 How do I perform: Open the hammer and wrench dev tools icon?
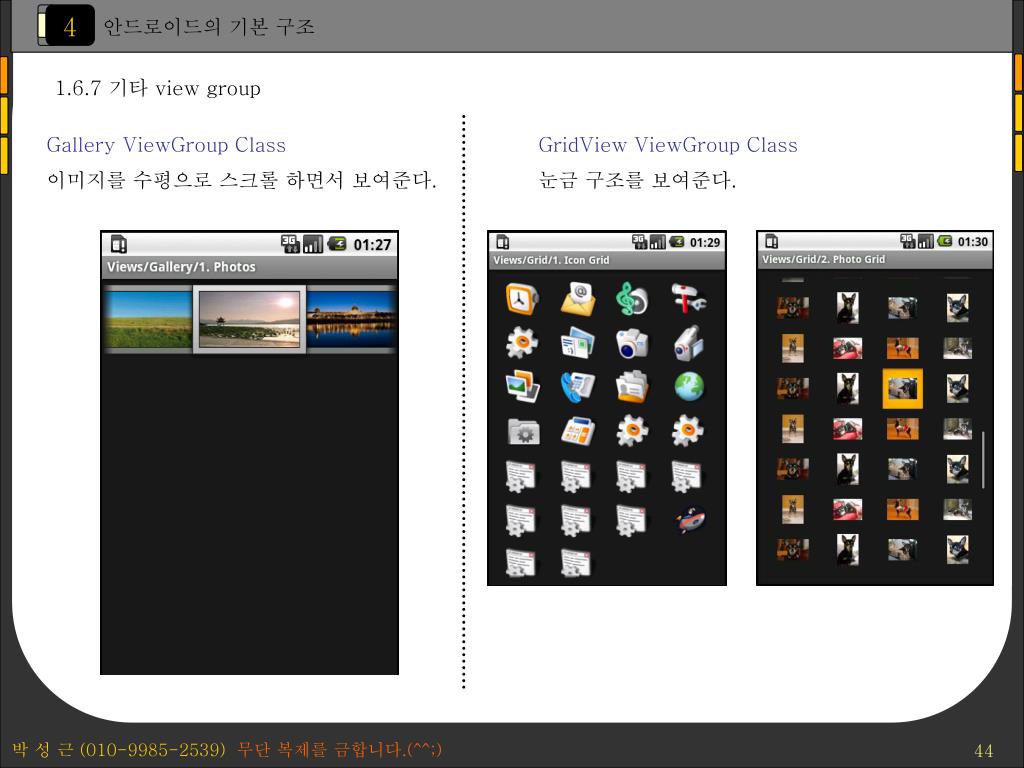pyautogui.click(x=688, y=298)
